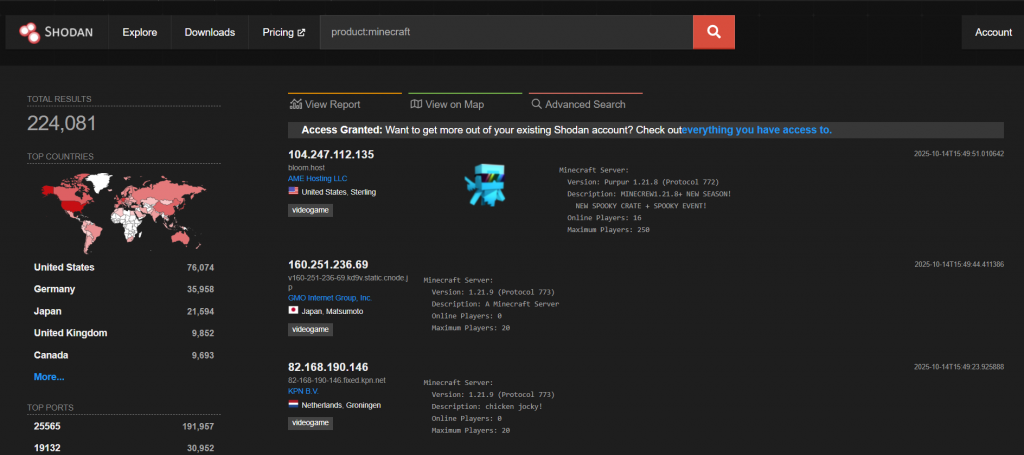Screen dimensions: 1024x455
Task: Click the timestamp 2025-10-14T15:49:23.925888
Action: click(x=959, y=367)
